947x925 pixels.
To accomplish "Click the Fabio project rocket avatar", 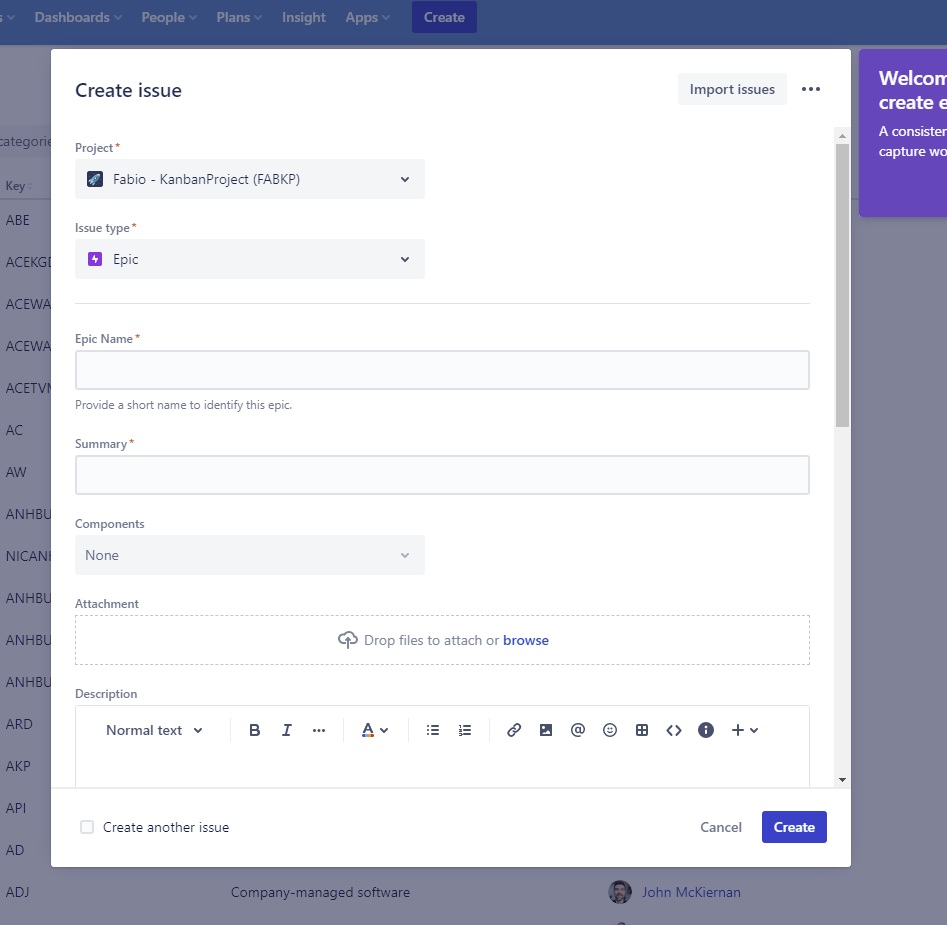I will pyautogui.click(x=95, y=179).
